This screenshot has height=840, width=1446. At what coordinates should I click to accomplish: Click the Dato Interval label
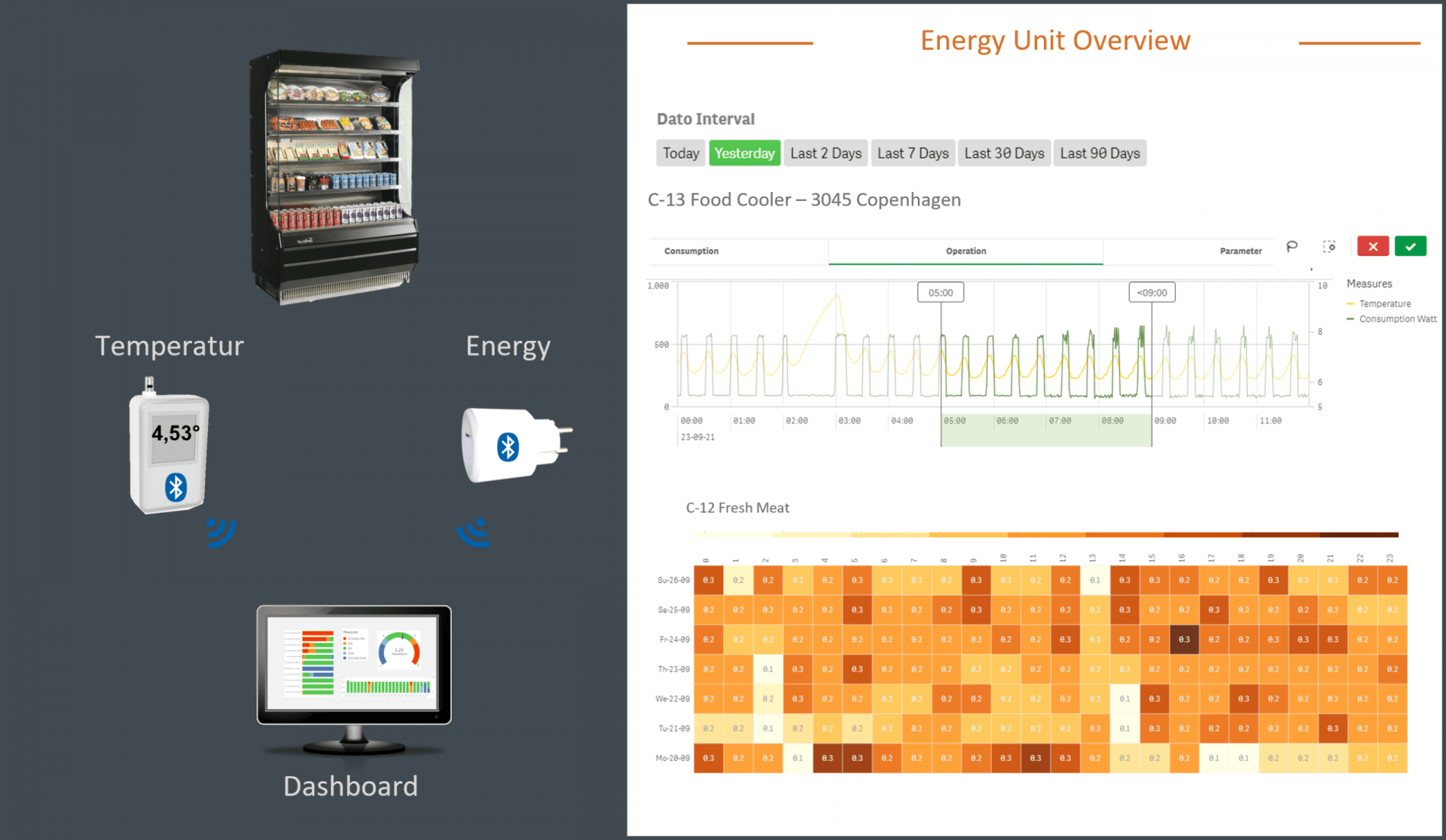click(705, 119)
